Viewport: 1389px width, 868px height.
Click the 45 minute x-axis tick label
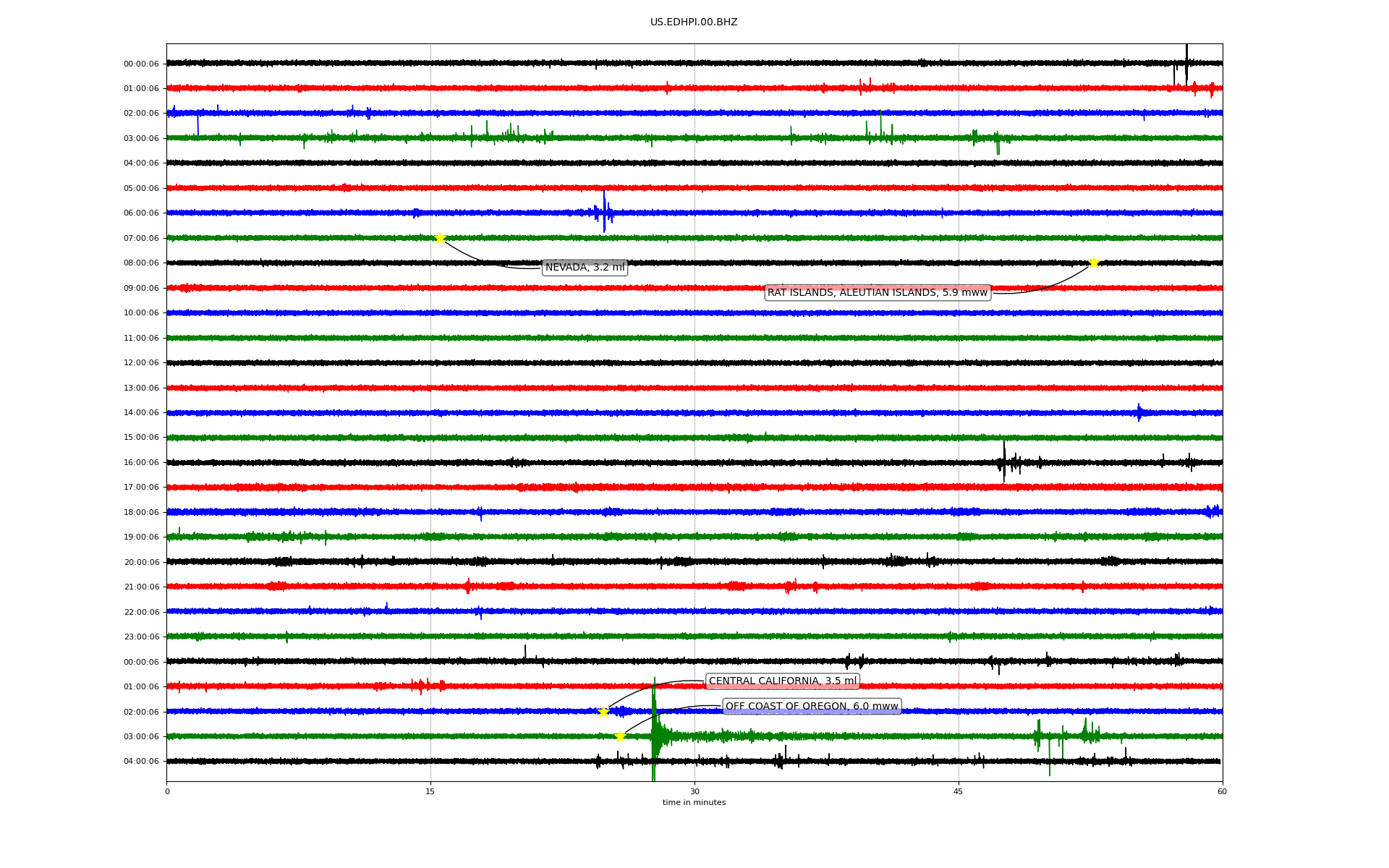(959, 791)
